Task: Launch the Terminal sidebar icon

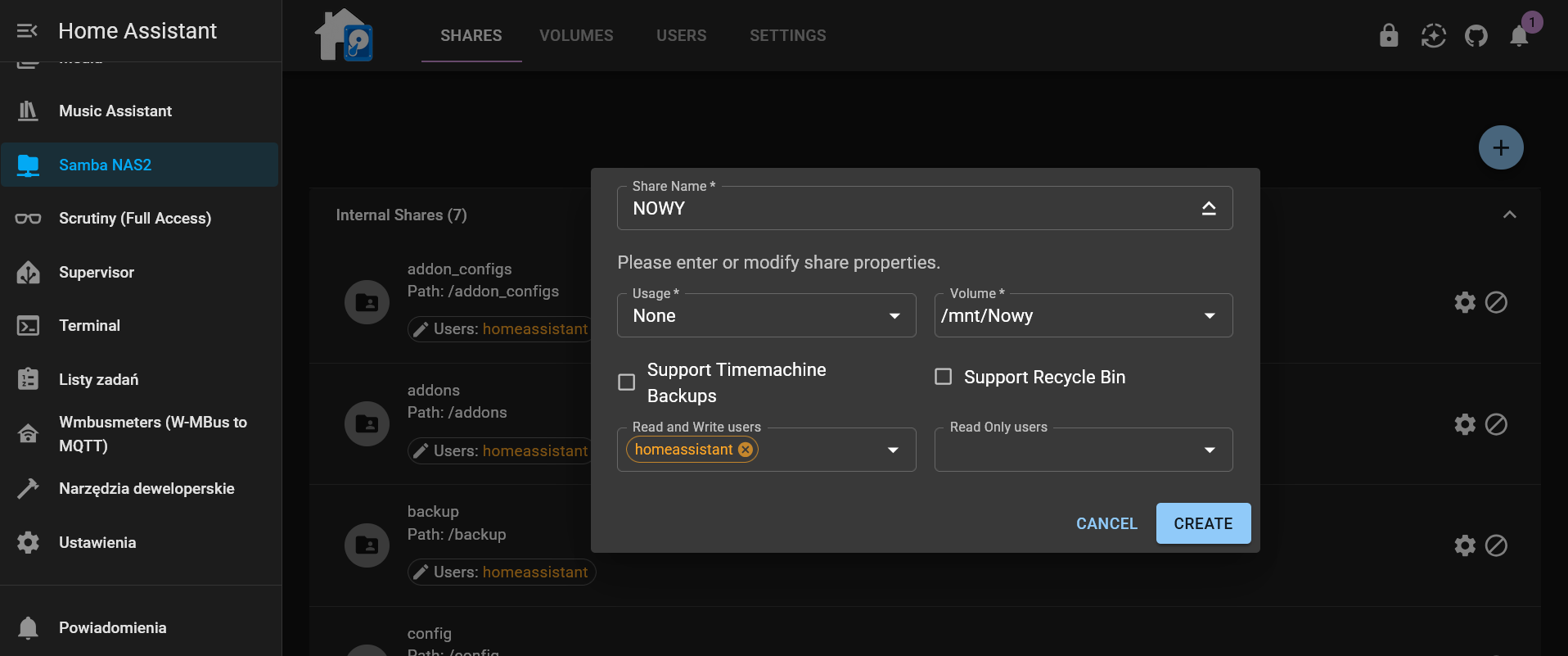Action: click(28, 326)
